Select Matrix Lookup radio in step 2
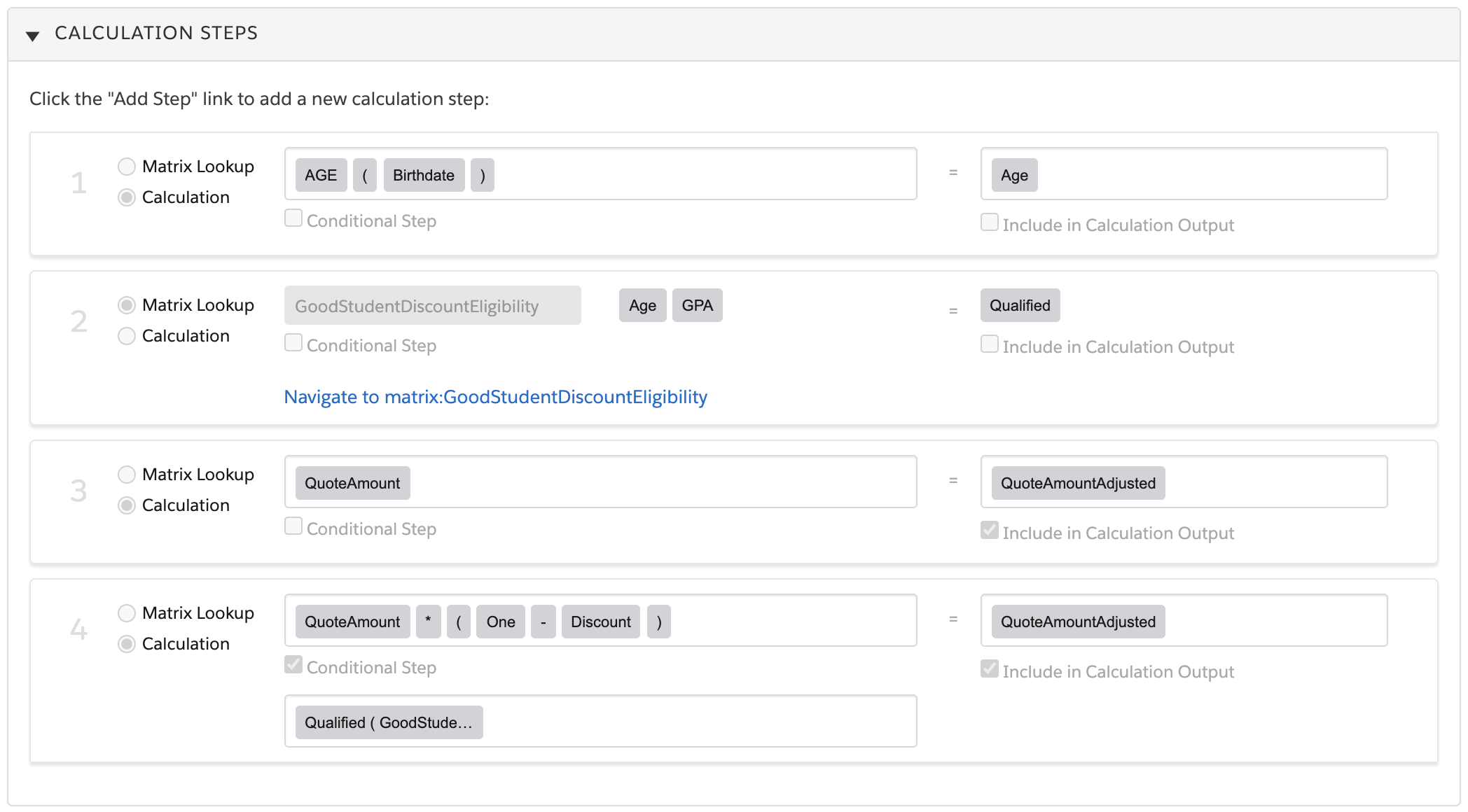Viewport: 1468px width, 812px height. point(127,305)
